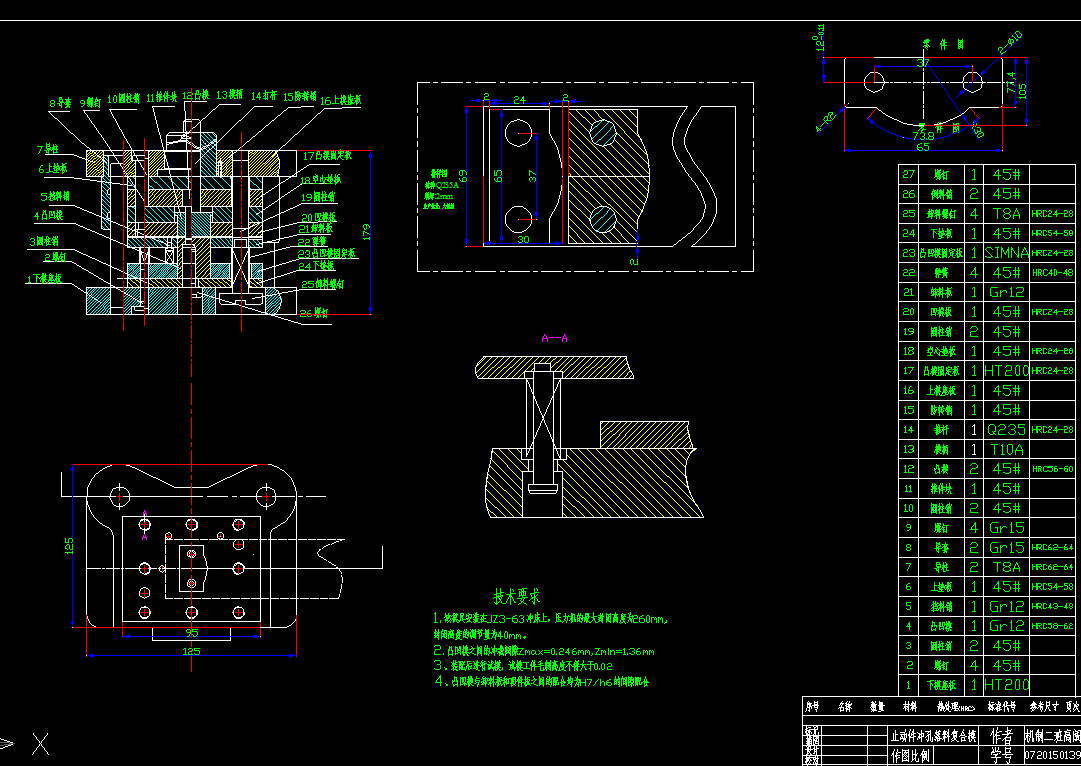Click technical requirement line 1 about JZ3-63
This screenshot has height=766, width=1081.
550,618
